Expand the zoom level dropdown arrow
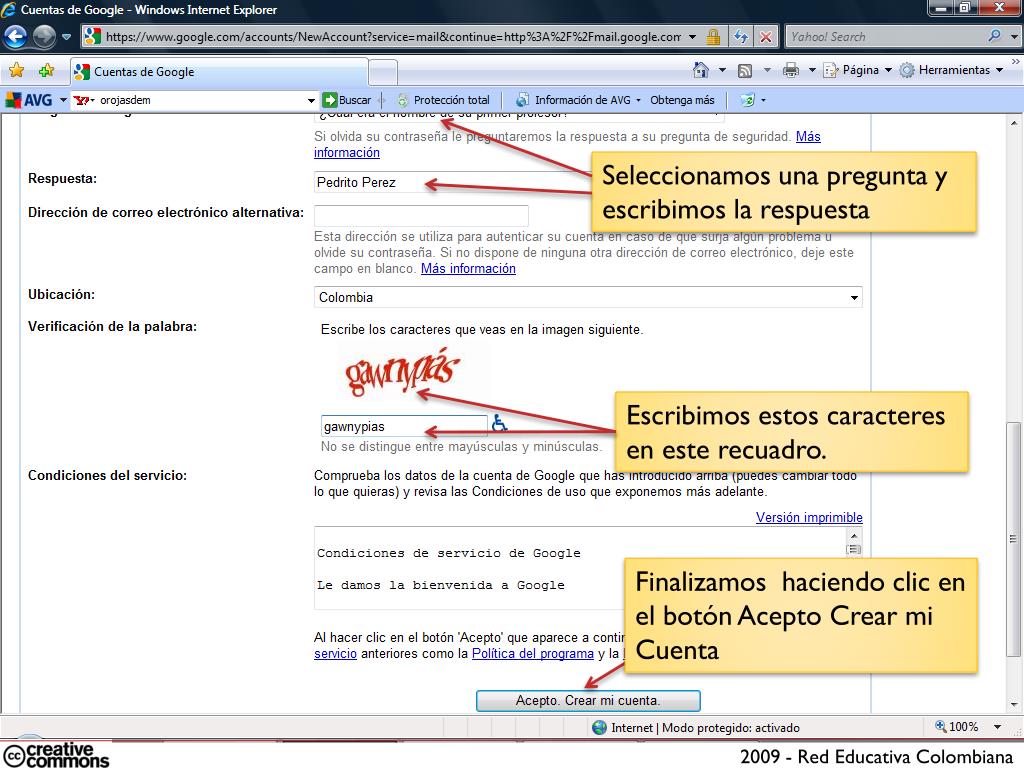Image resolution: width=1024 pixels, height=768 pixels. [997, 727]
